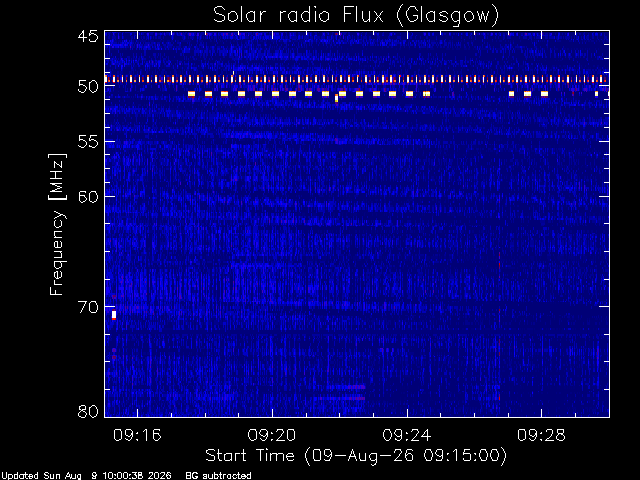
Task: Select the 09:24 time axis label
Action: [x=407, y=435]
